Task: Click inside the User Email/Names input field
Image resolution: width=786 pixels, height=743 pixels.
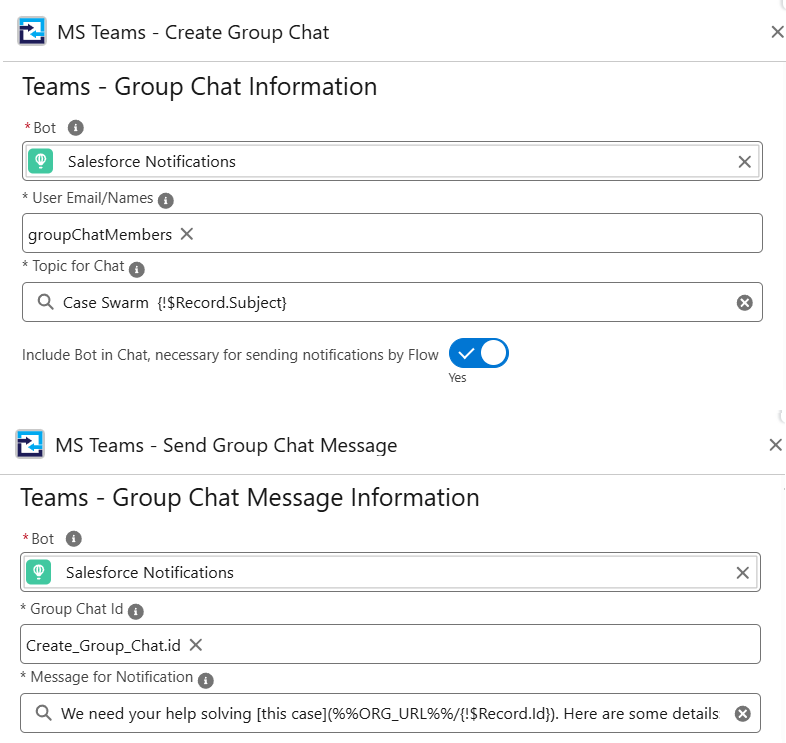Action: tap(392, 233)
